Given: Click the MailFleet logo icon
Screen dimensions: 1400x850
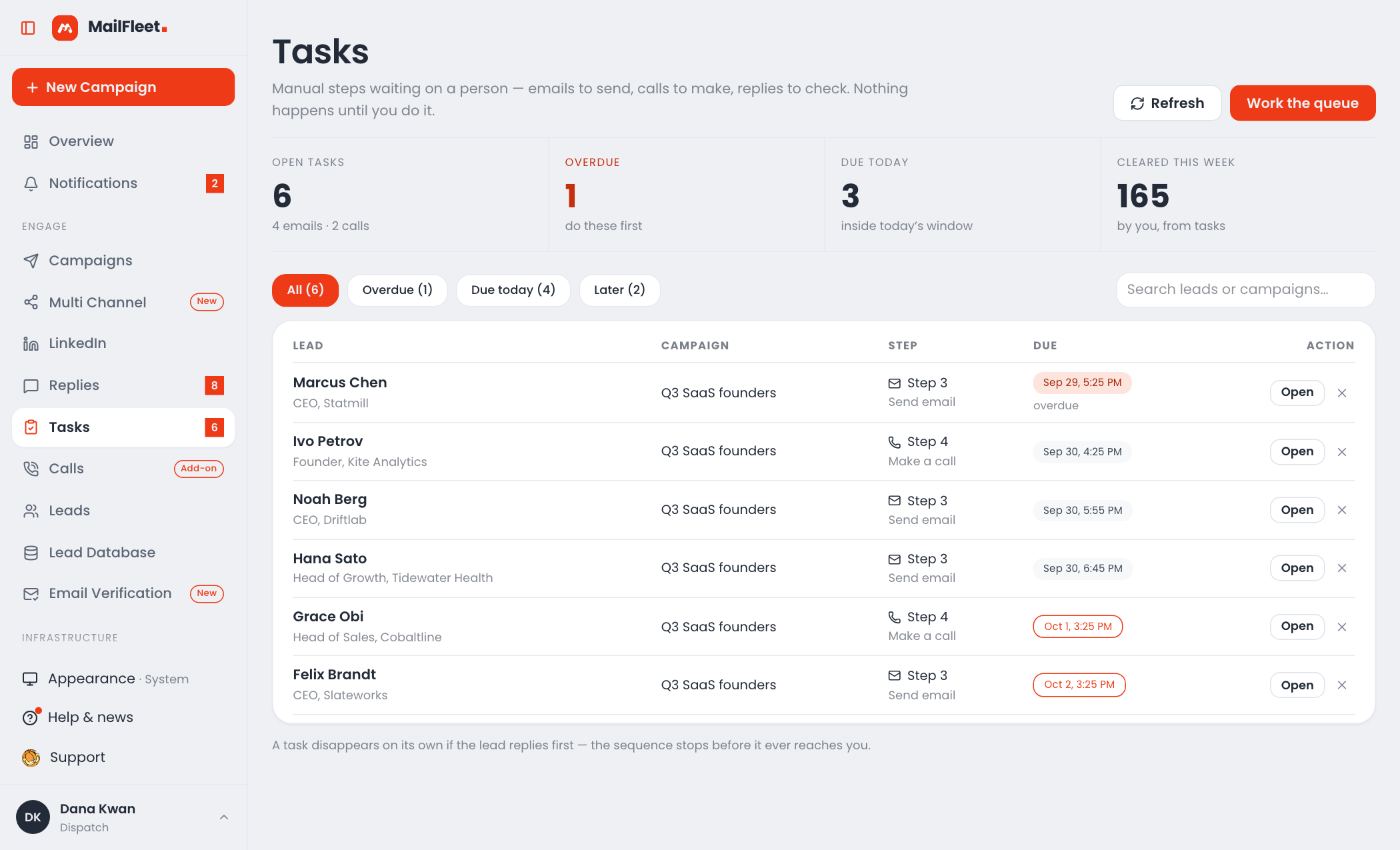Looking at the screenshot, I should pyautogui.click(x=65, y=28).
